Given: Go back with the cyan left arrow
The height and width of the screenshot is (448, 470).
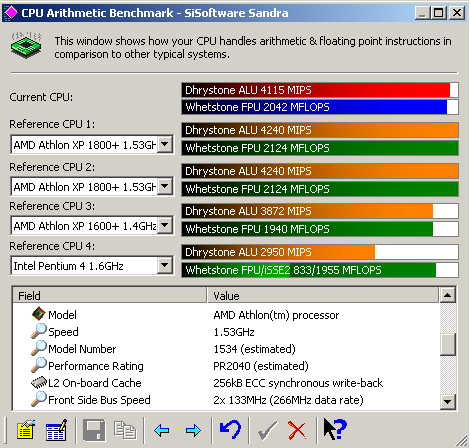Looking at the screenshot, I should [x=162, y=431].
